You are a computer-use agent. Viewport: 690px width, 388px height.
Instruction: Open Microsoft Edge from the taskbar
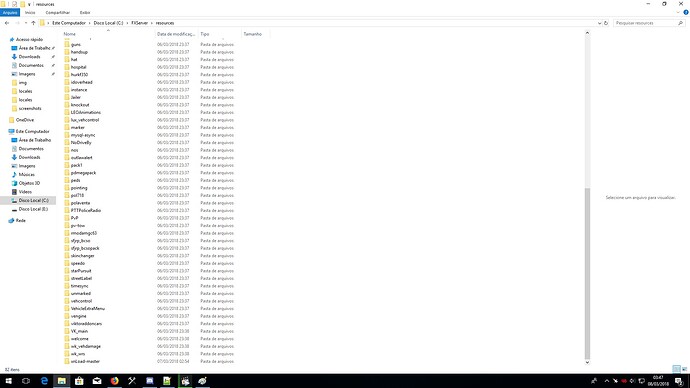(x=44, y=381)
